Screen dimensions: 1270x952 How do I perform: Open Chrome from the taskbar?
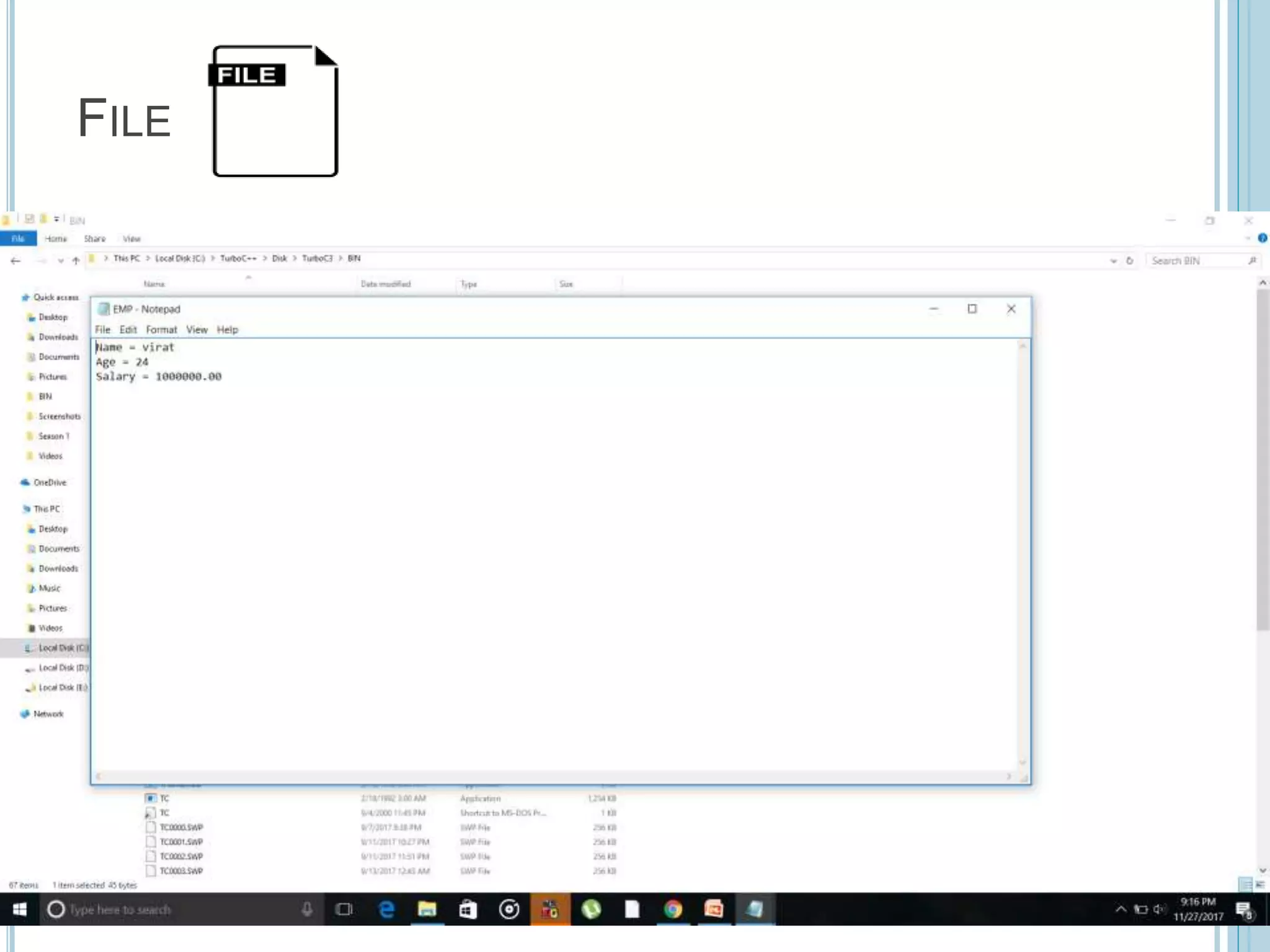coord(673,909)
